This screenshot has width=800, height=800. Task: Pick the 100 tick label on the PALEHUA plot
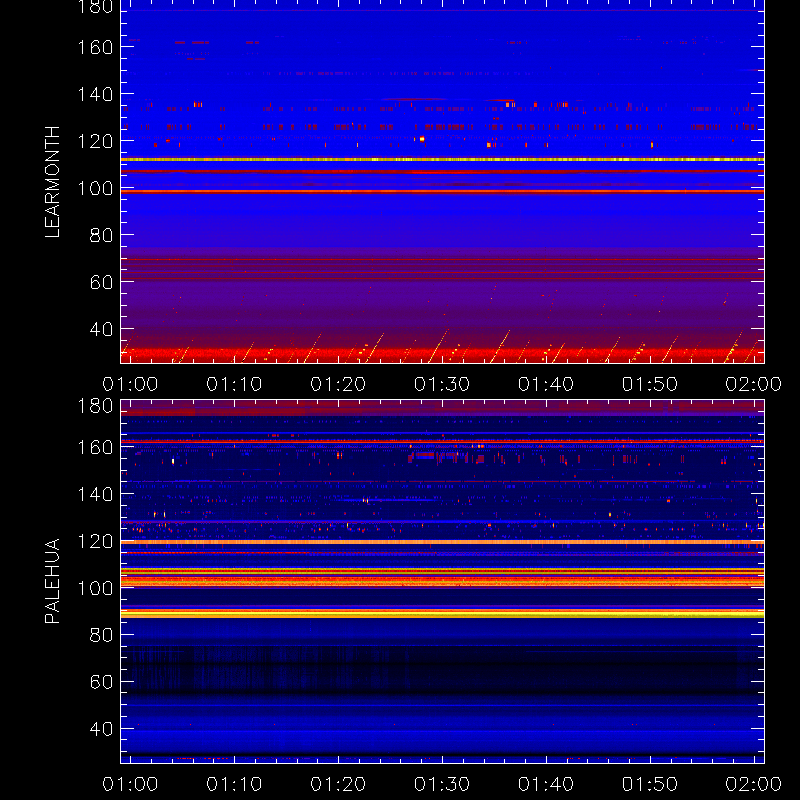pyautogui.click(x=95, y=588)
